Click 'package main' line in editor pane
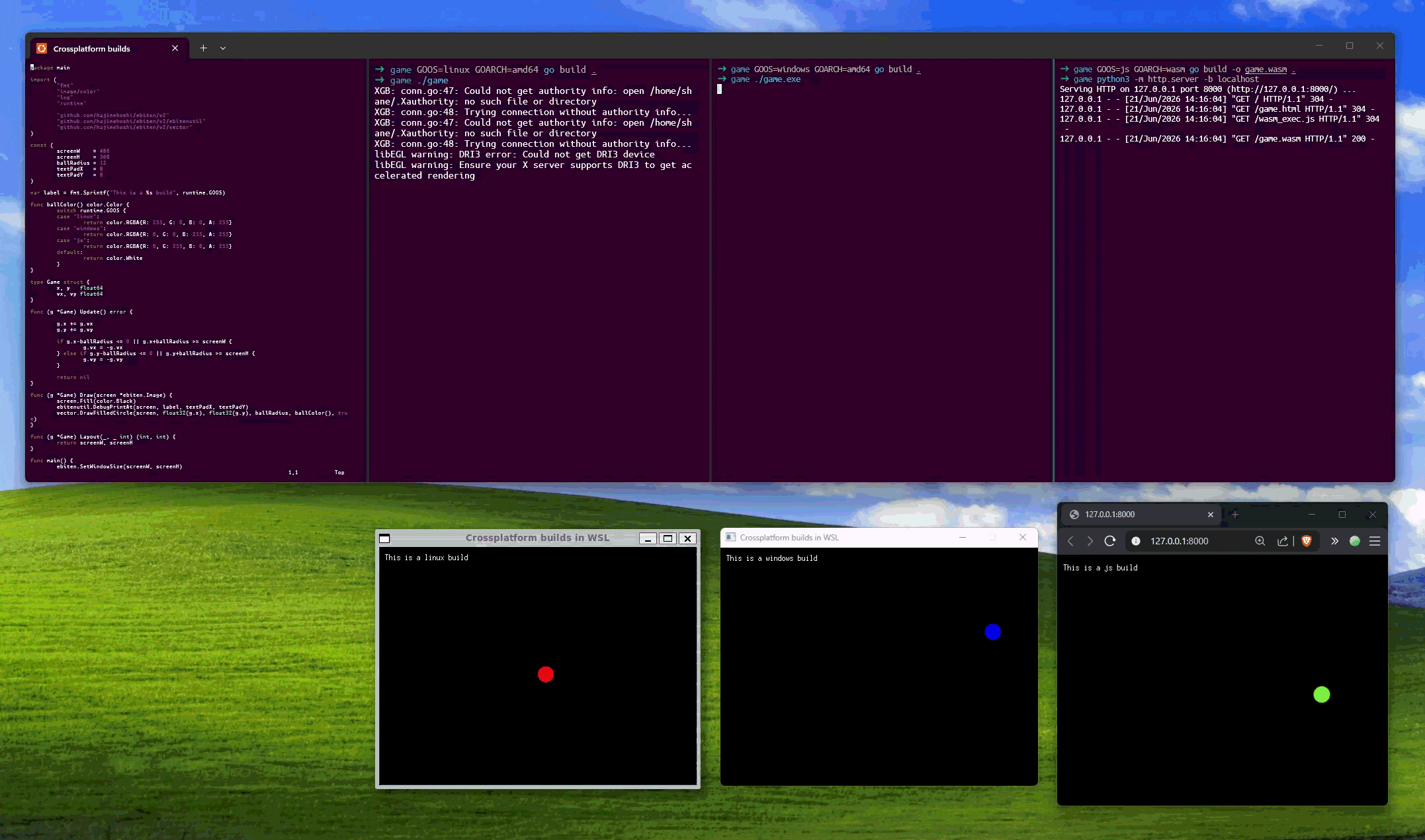Viewport: 1425px width, 840px height. (50, 67)
